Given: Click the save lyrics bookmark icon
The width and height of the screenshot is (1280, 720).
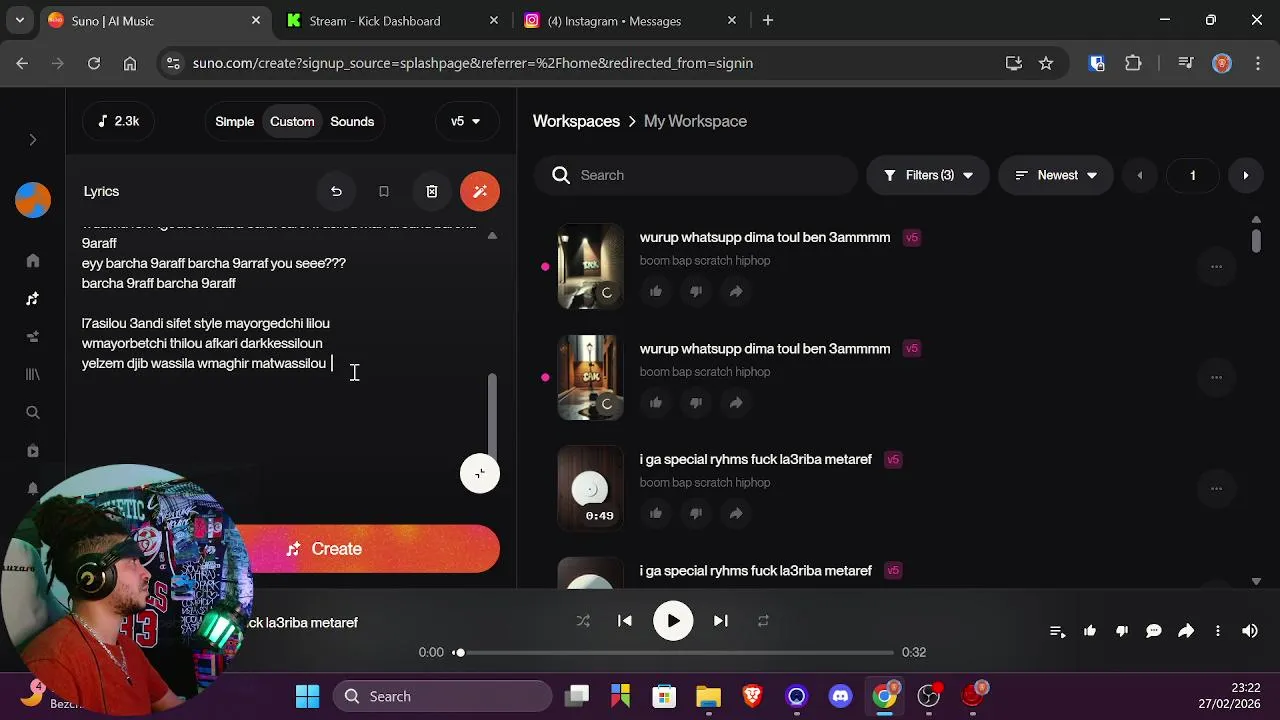Looking at the screenshot, I should 384,191.
